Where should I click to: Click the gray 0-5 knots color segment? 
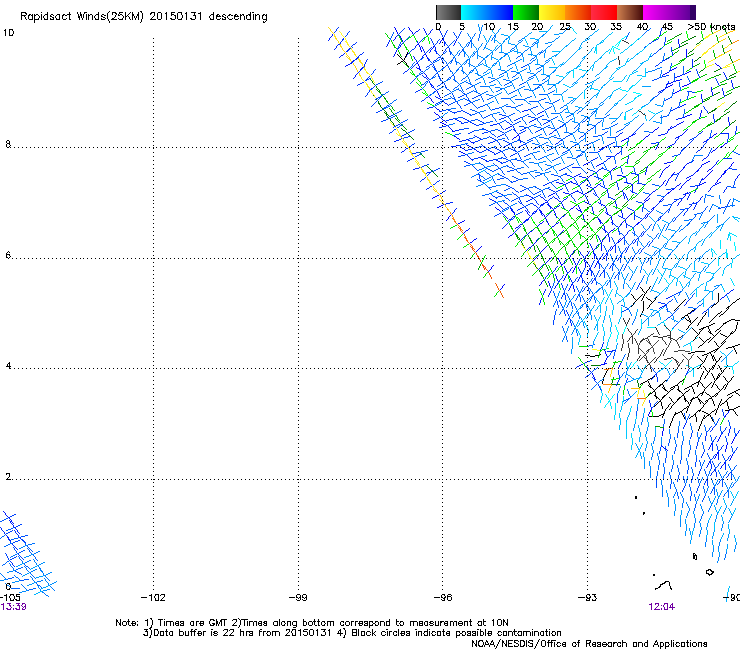click(448, 12)
